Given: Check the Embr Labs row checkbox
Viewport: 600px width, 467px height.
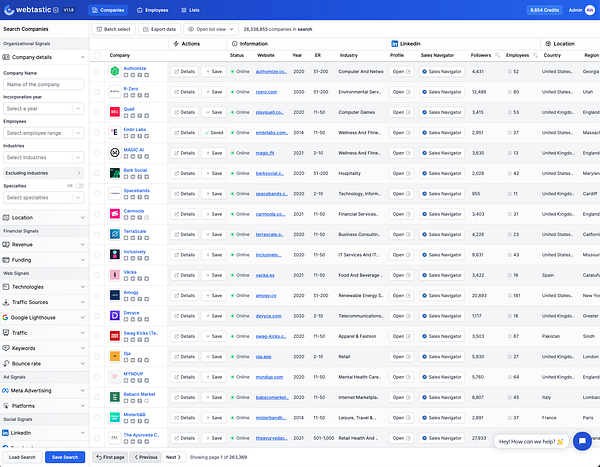Looking at the screenshot, I should click(x=97, y=132).
